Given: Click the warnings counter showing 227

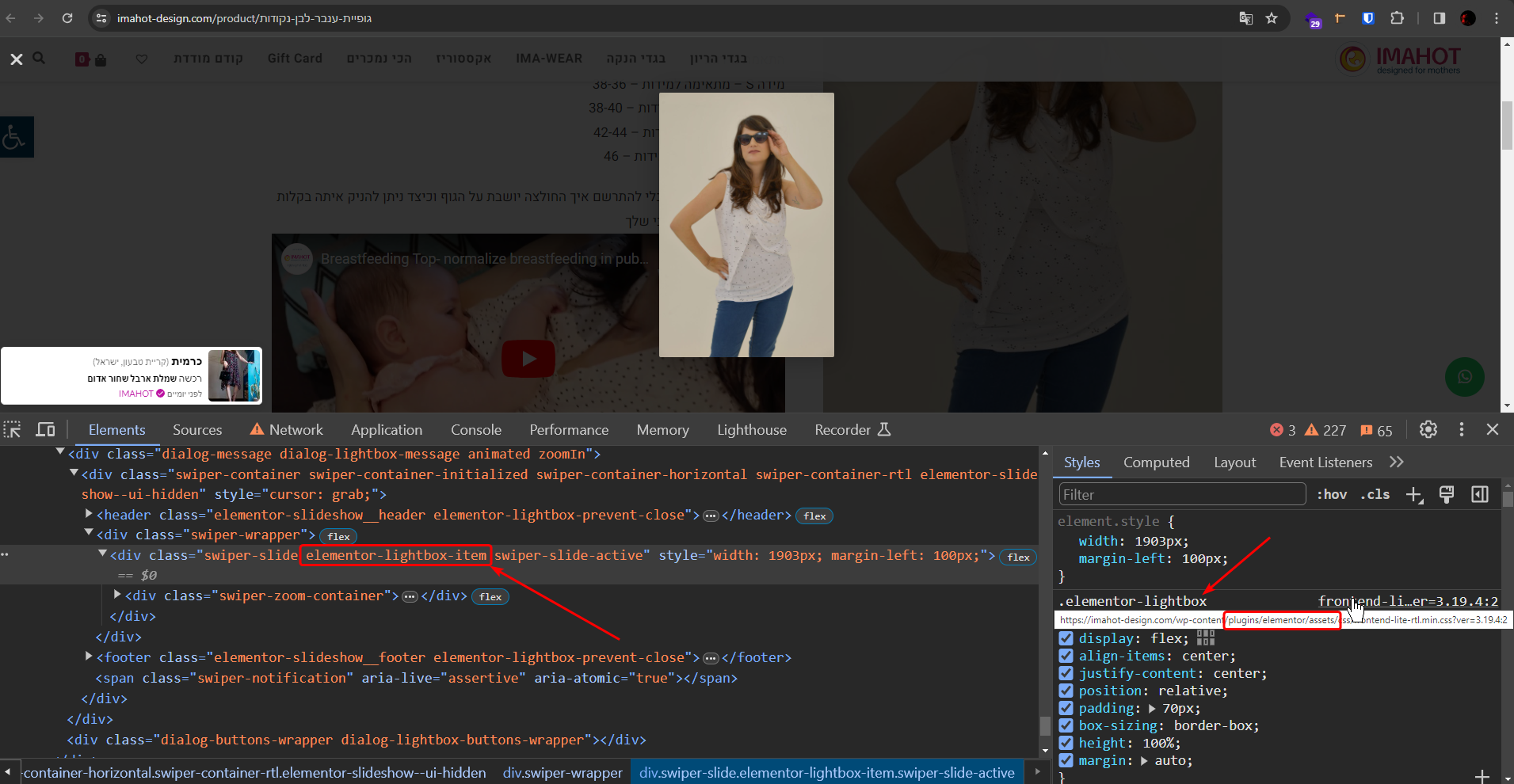Looking at the screenshot, I should tap(1325, 430).
